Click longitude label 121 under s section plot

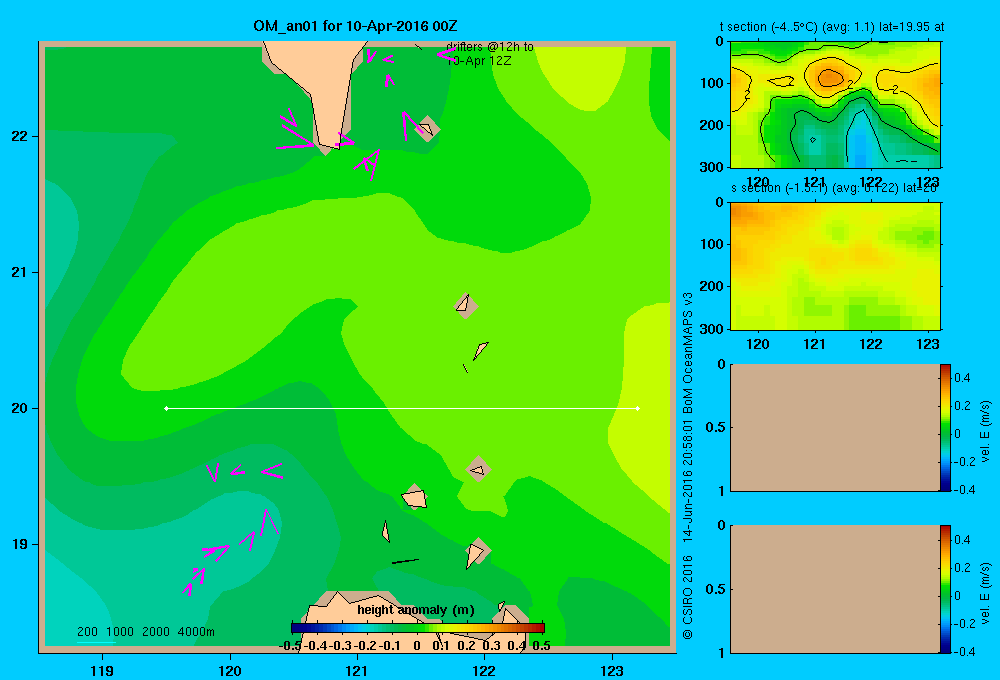[814, 344]
